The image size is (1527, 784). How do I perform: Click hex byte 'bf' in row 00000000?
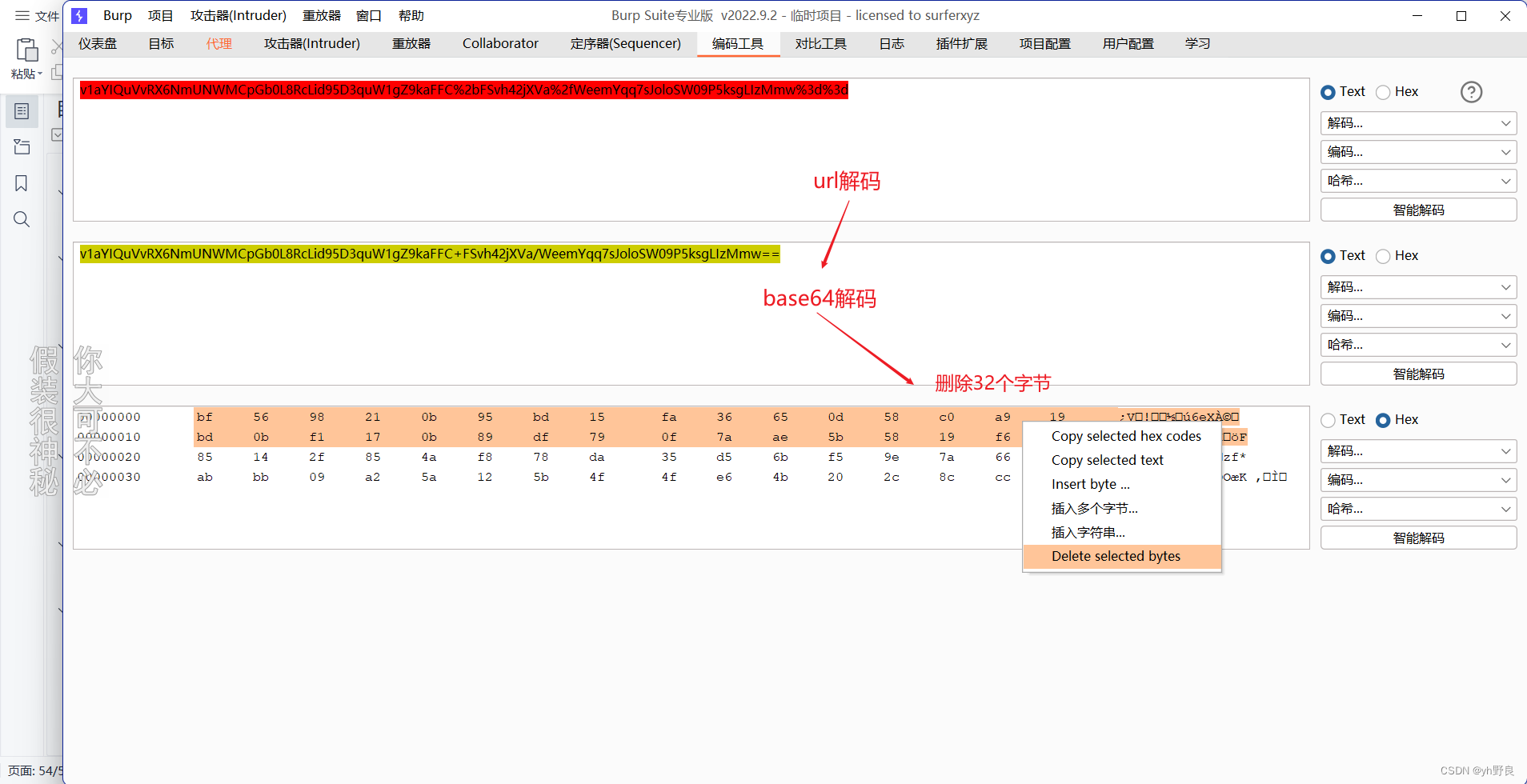coord(205,418)
